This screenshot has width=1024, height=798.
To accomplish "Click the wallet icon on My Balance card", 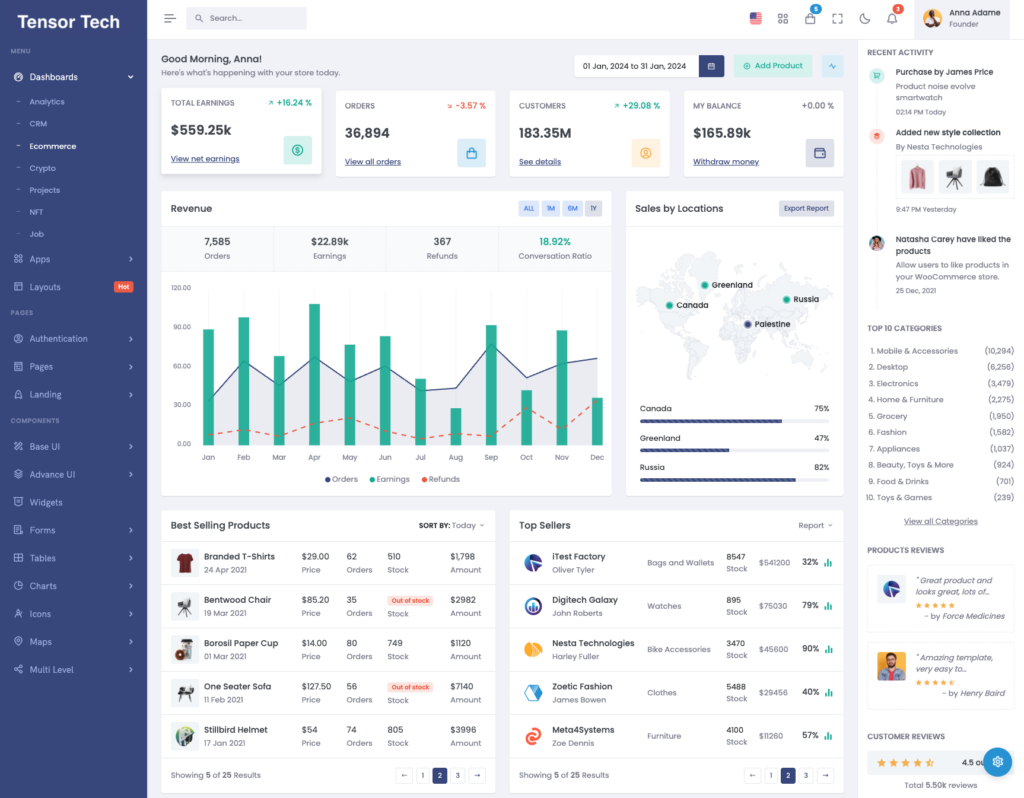I will point(819,152).
